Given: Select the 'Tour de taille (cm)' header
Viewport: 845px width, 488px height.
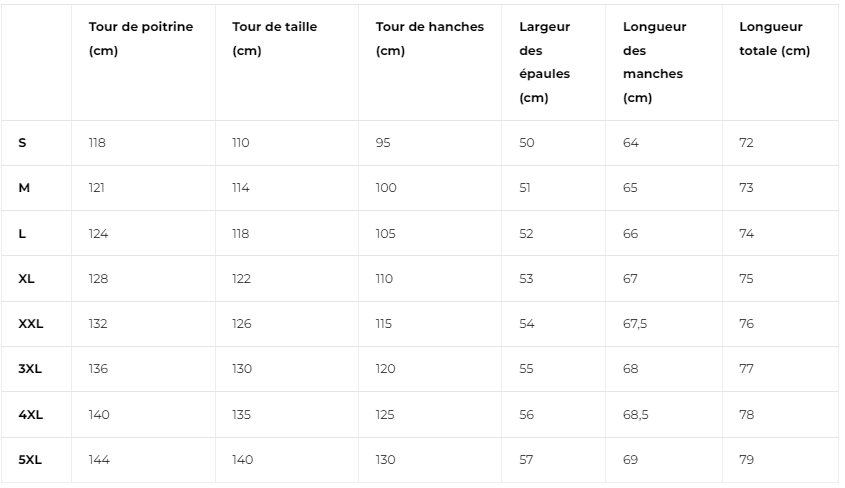Looking at the screenshot, I should click(274, 38).
